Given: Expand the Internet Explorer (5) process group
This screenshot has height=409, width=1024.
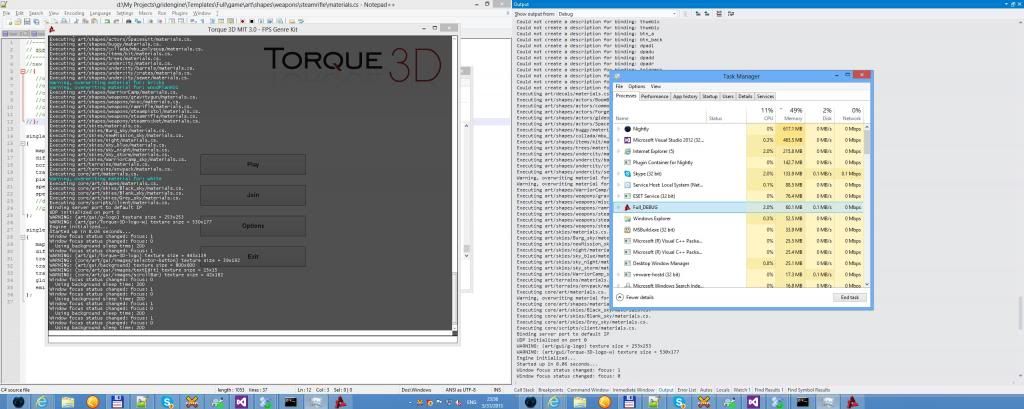Looking at the screenshot, I should (x=618, y=151).
